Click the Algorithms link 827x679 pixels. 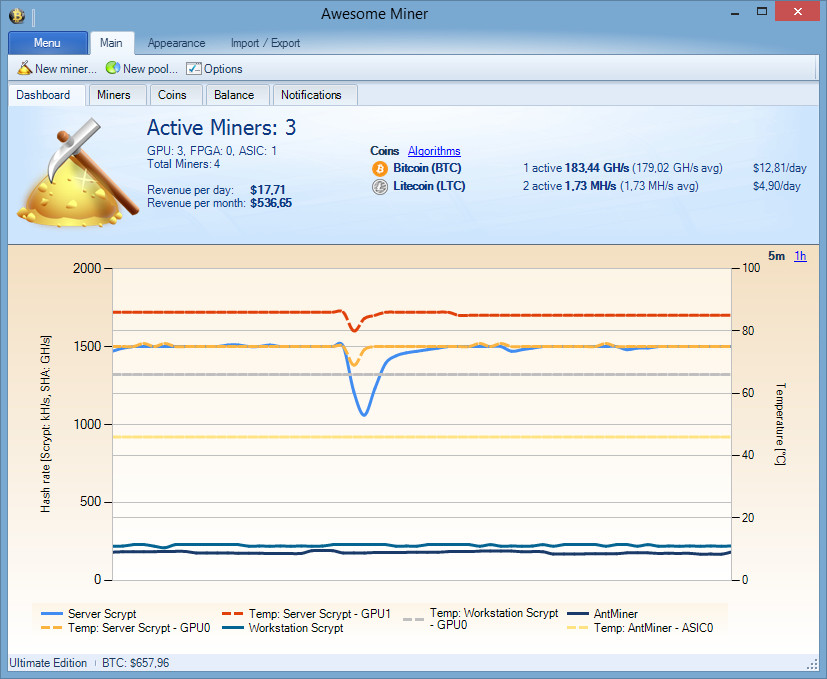434,151
